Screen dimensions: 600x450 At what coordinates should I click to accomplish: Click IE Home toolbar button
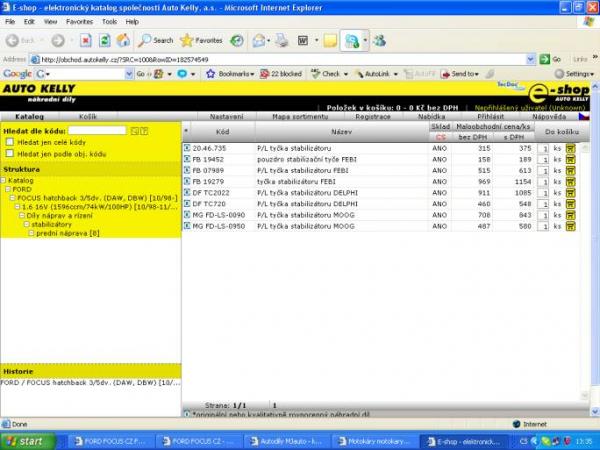pyautogui.click(x=122, y=41)
